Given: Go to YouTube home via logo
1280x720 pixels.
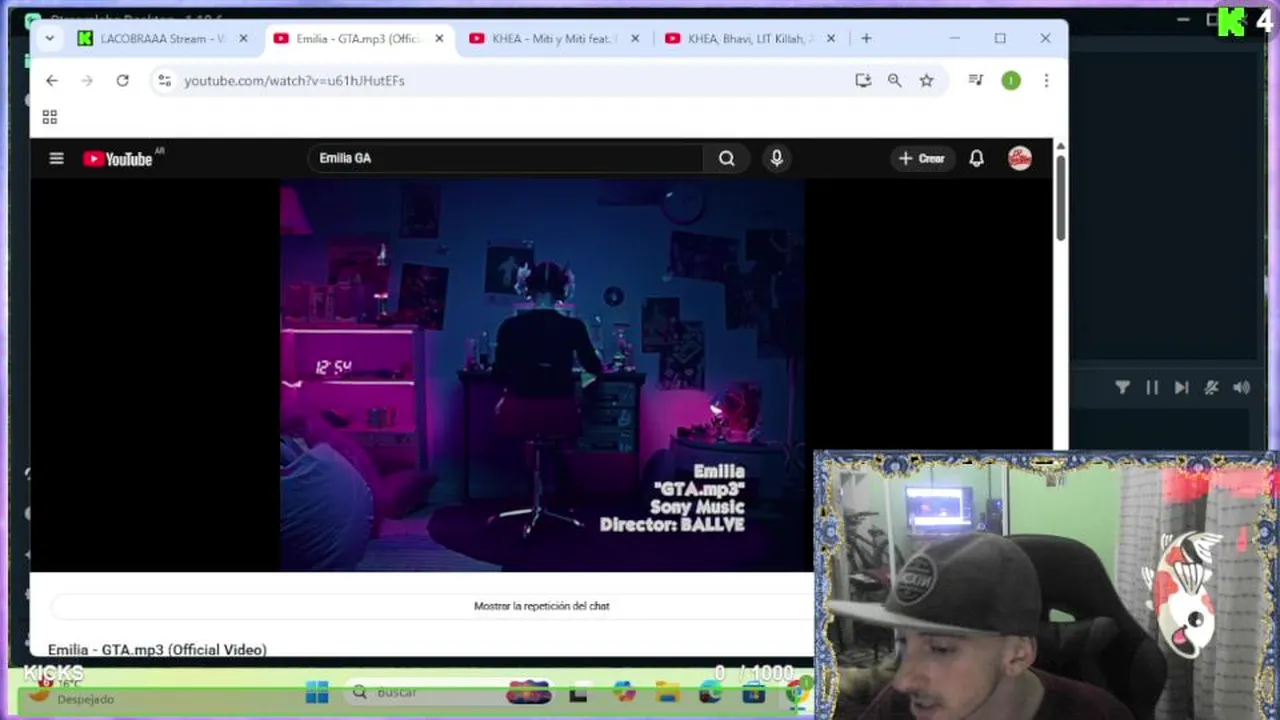Looking at the screenshot, I should [118, 158].
